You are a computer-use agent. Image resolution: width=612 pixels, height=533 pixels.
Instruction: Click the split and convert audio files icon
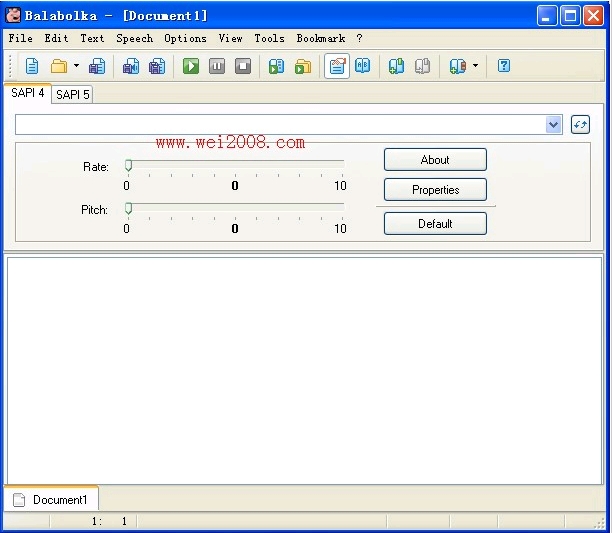tap(157, 66)
